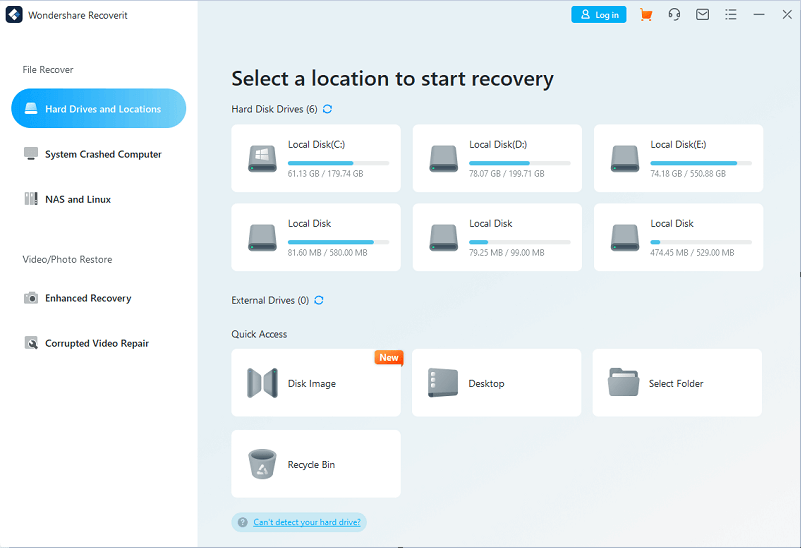
Task: Open Disk Image quick access
Action: tap(315, 383)
